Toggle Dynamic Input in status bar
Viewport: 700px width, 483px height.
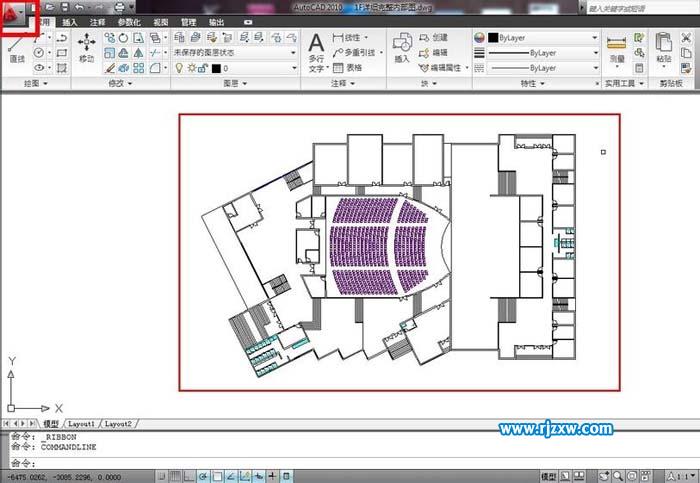click(x=258, y=476)
